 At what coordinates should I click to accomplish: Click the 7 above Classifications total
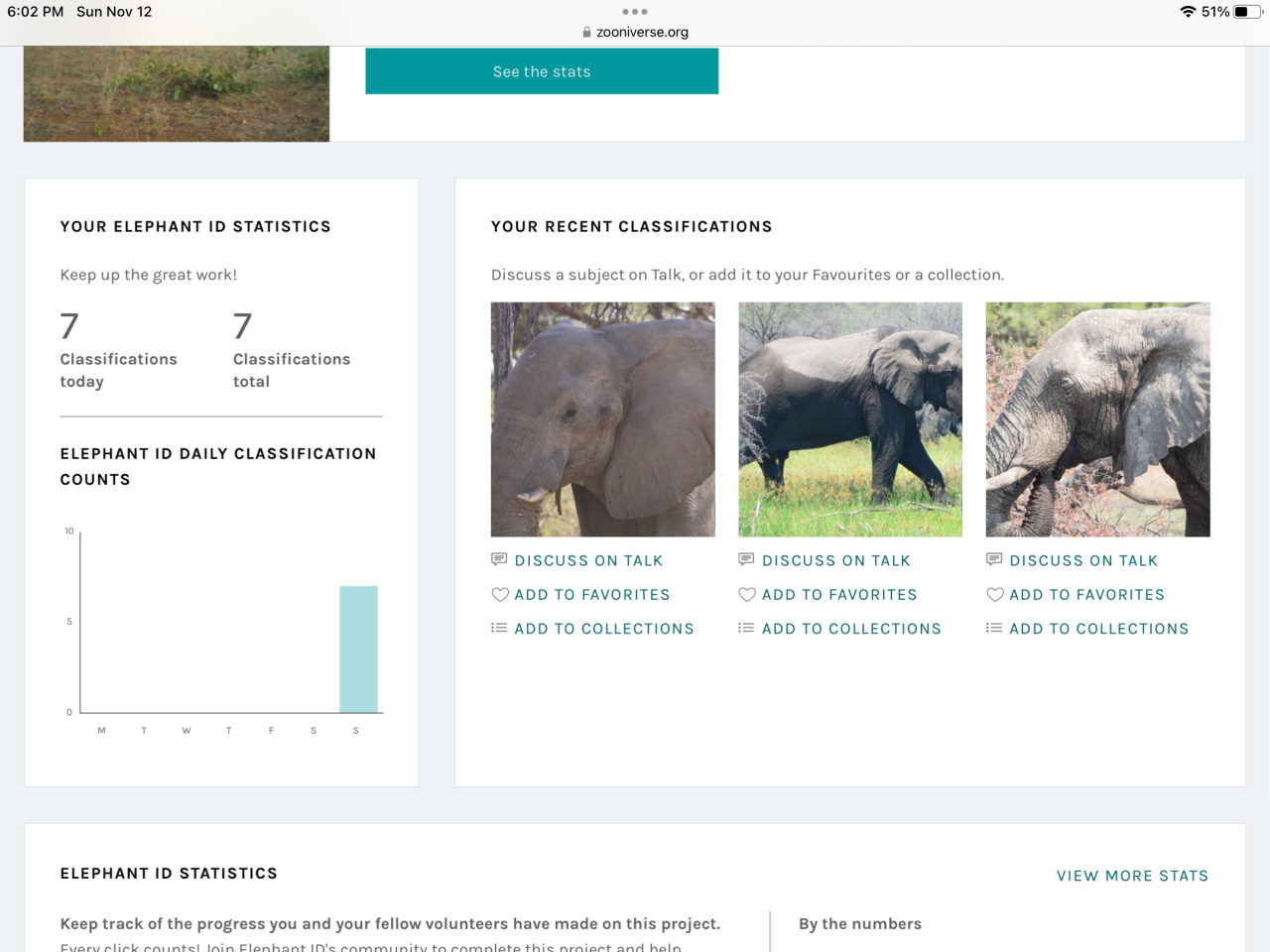coord(243,326)
